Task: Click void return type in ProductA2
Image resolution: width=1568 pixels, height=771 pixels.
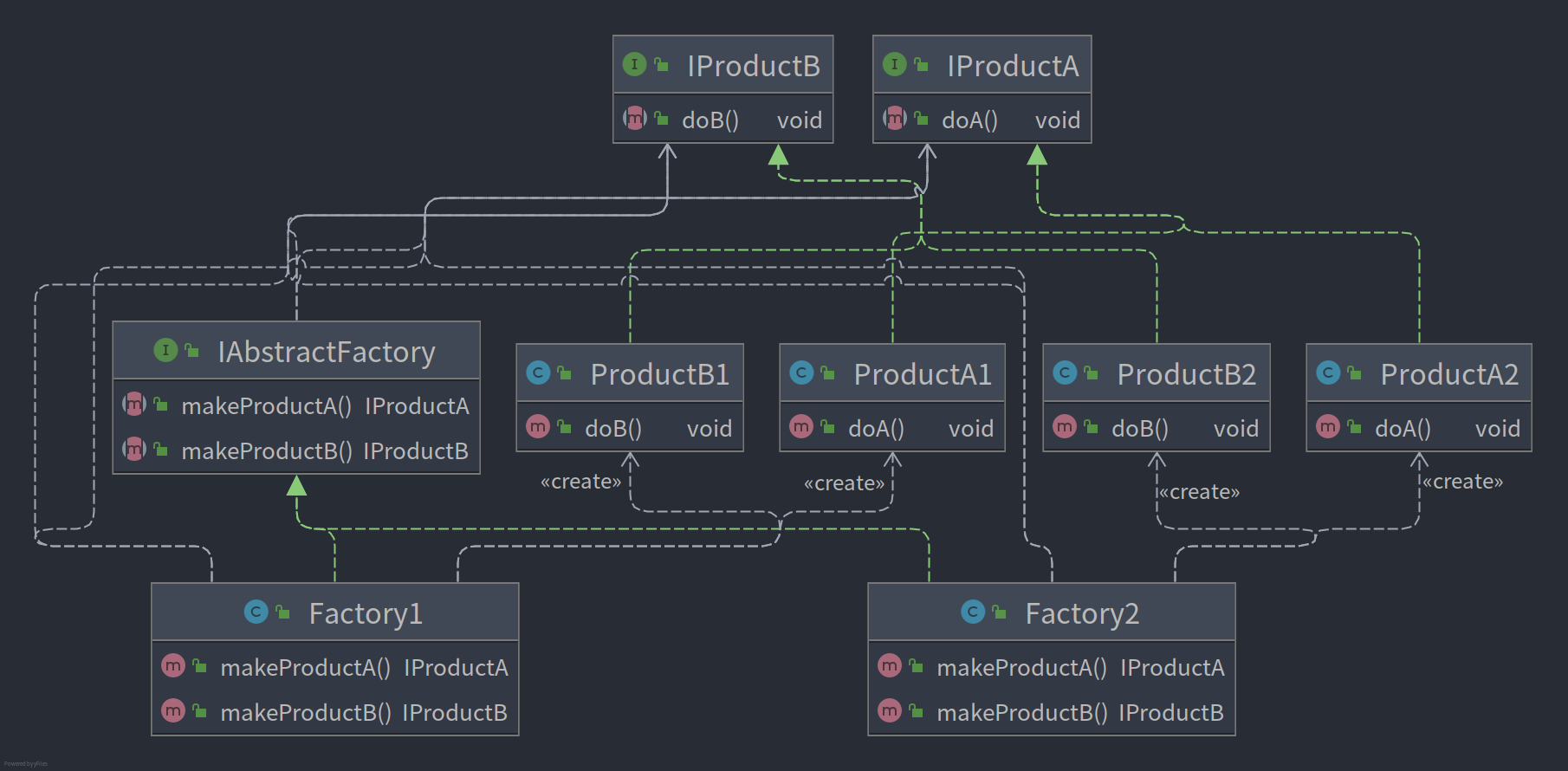Action: (x=1498, y=428)
